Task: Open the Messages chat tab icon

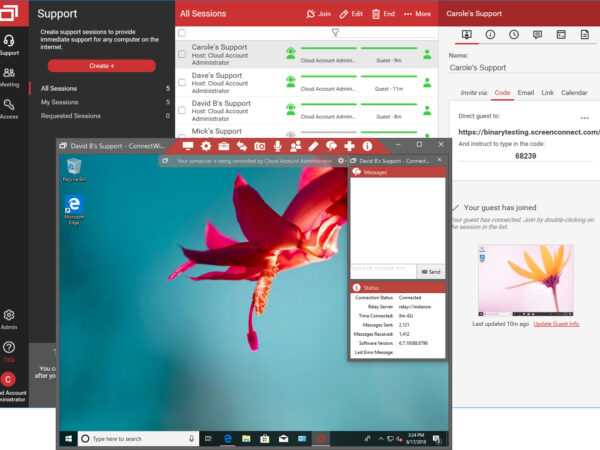Action: (537, 35)
